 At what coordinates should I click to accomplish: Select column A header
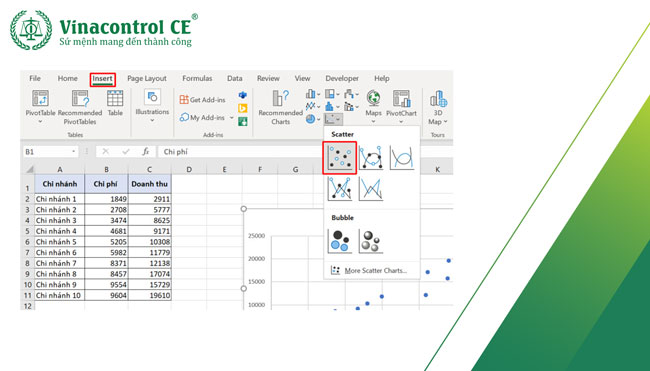coord(60,169)
